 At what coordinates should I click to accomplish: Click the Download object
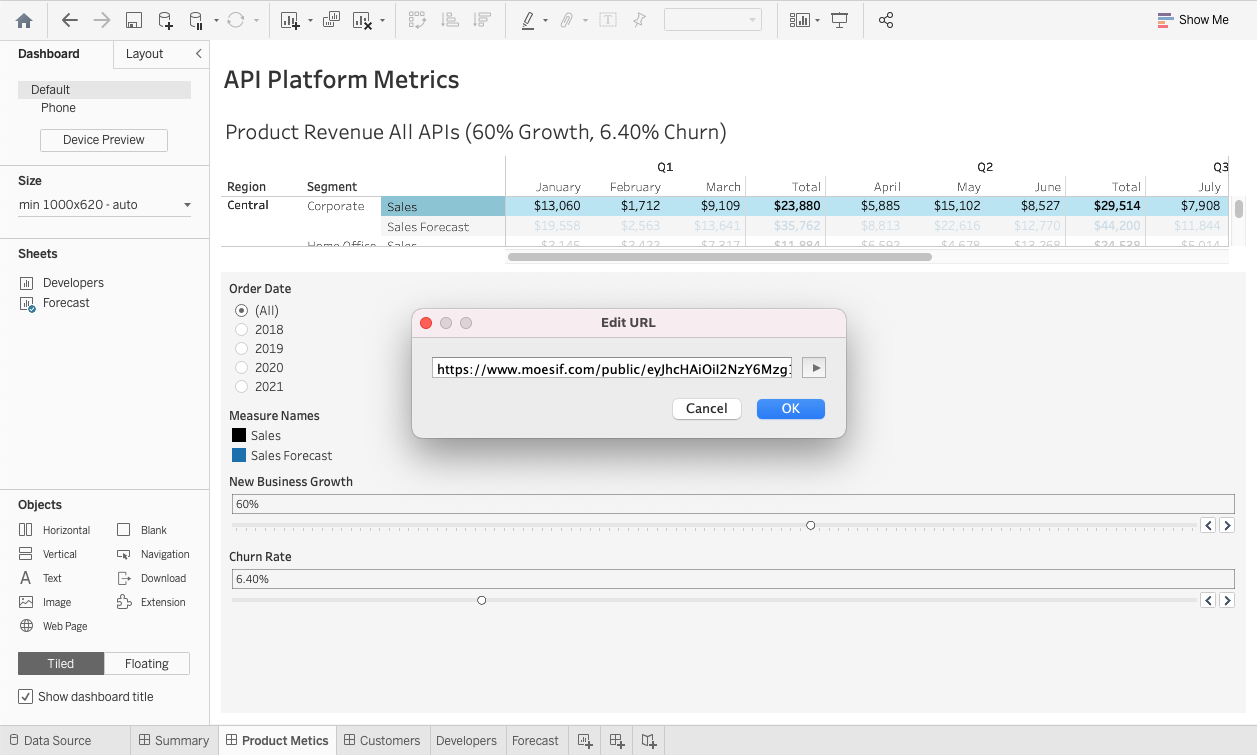[x=151, y=578]
